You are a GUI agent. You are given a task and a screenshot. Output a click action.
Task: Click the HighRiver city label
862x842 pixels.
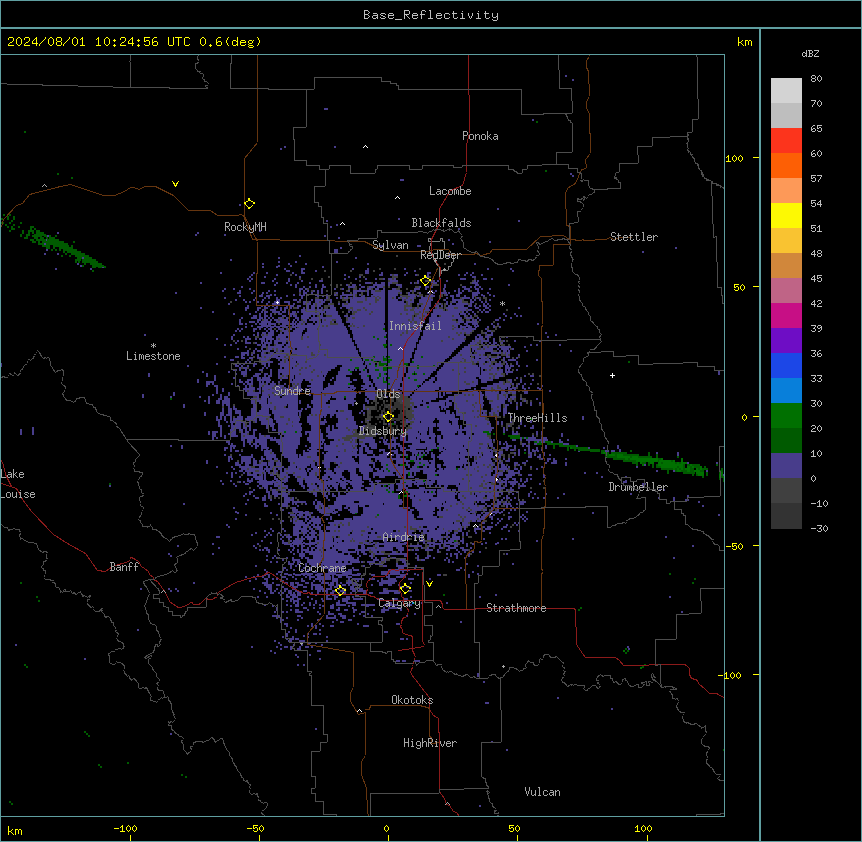tap(430, 743)
